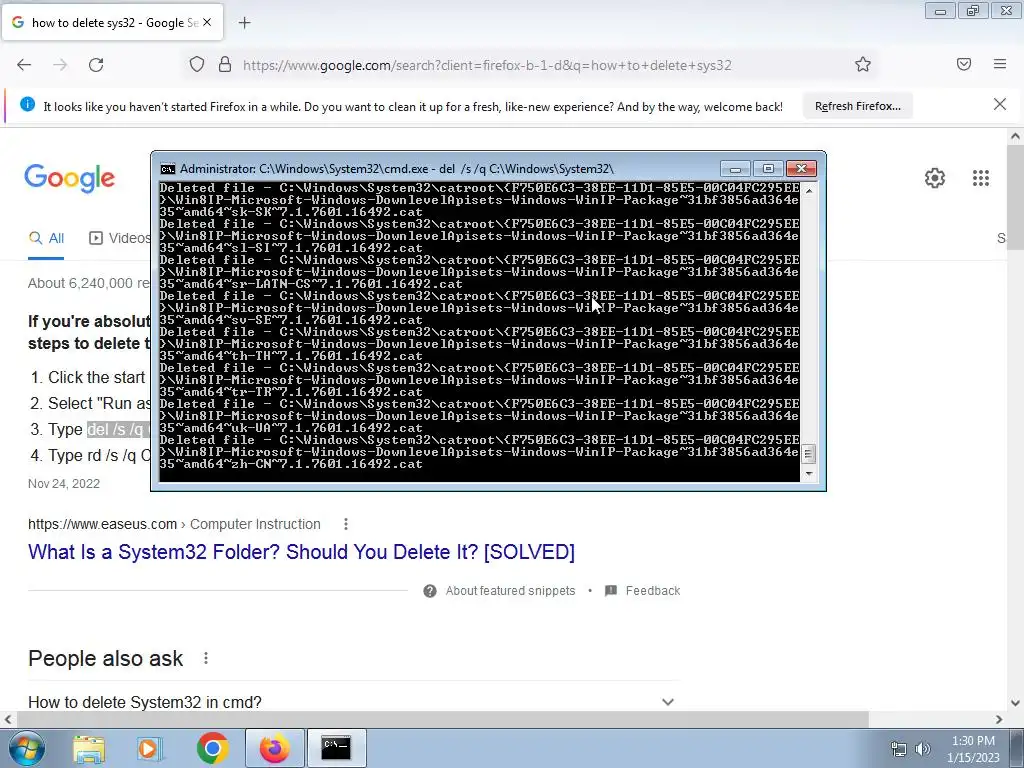Click the page vertical scrollbar down arrow

[x=1015, y=703]
